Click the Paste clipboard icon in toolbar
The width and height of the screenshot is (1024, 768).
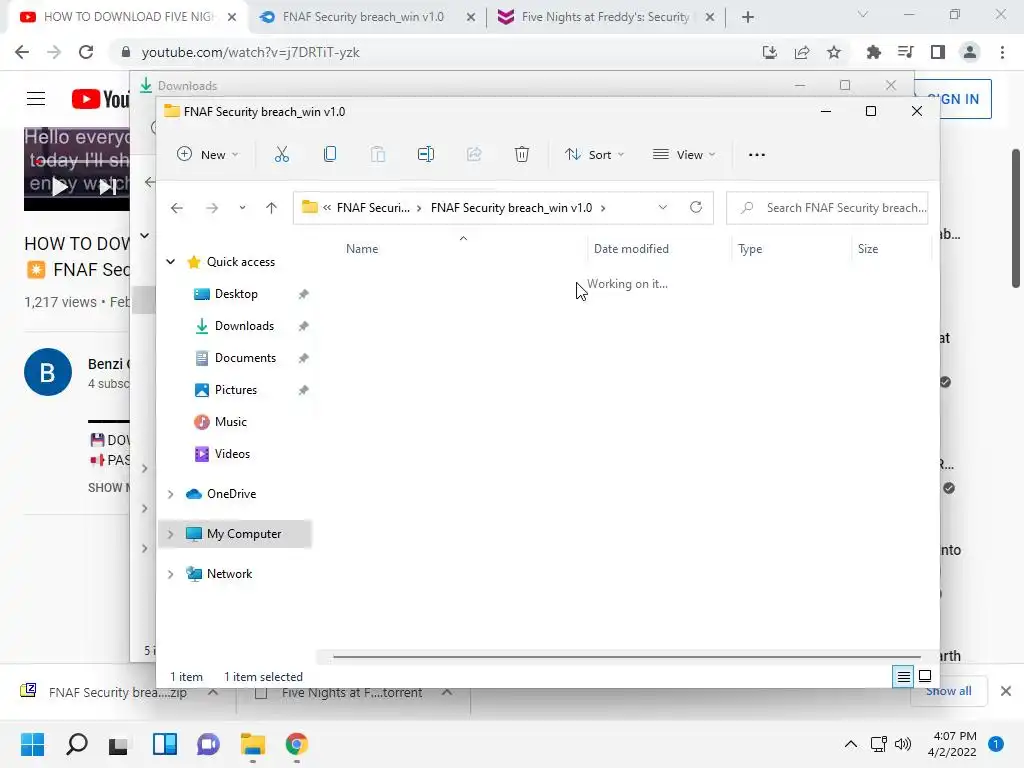point(377,155)
